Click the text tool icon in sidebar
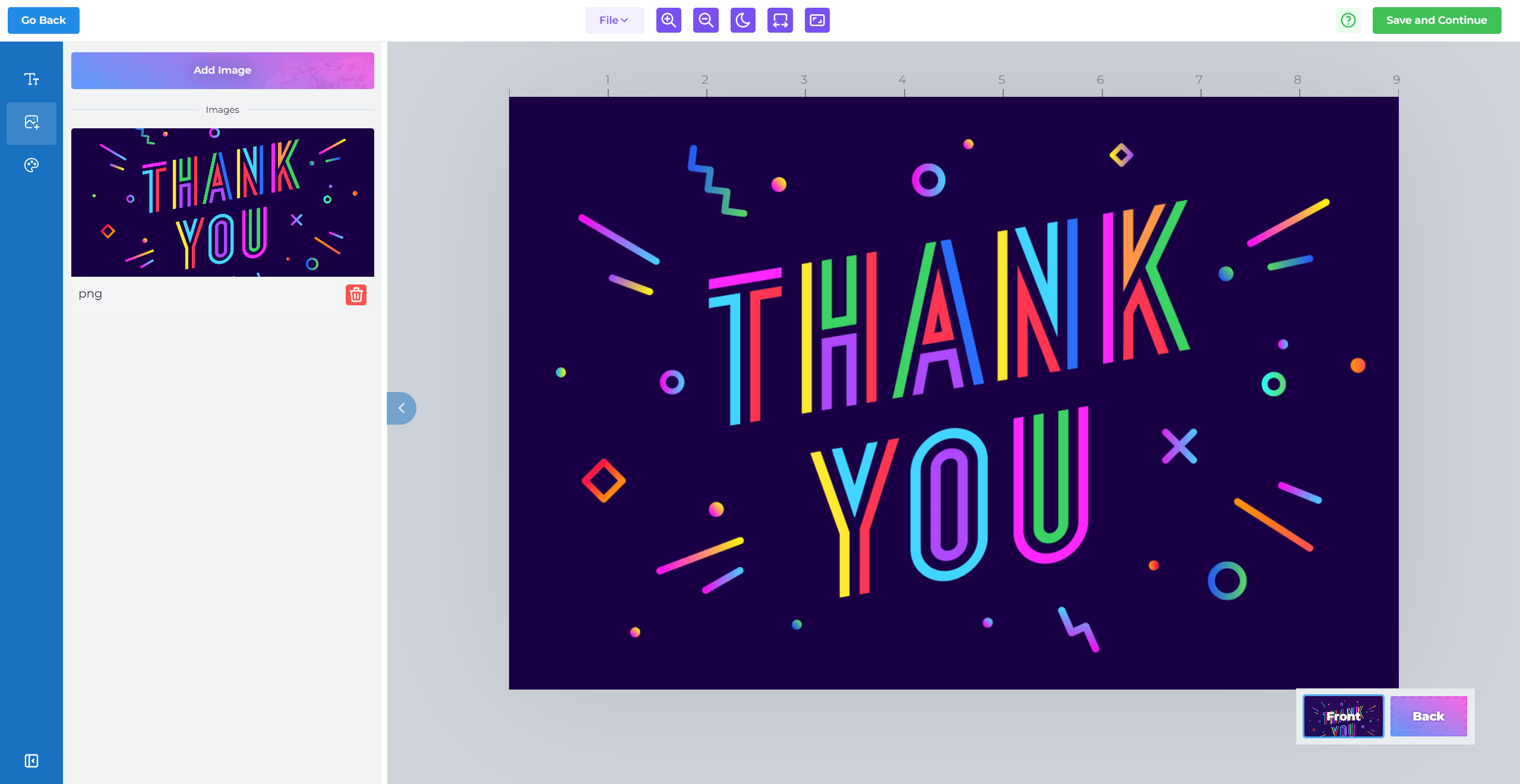The height and width of the screenshot is (784, 1520). pyautogui.click(x=31, y=78)
